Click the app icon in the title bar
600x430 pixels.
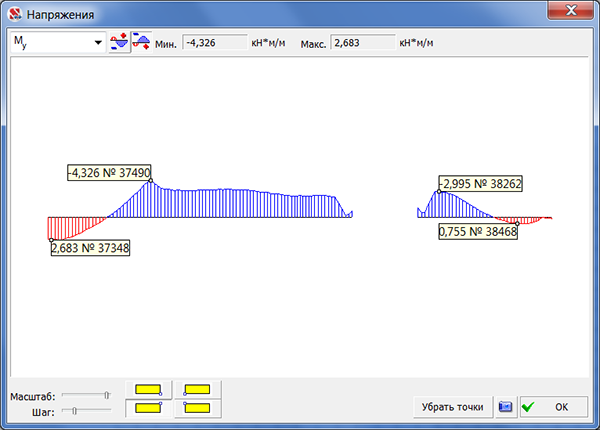pyautogui.click(x=14, y=13)
